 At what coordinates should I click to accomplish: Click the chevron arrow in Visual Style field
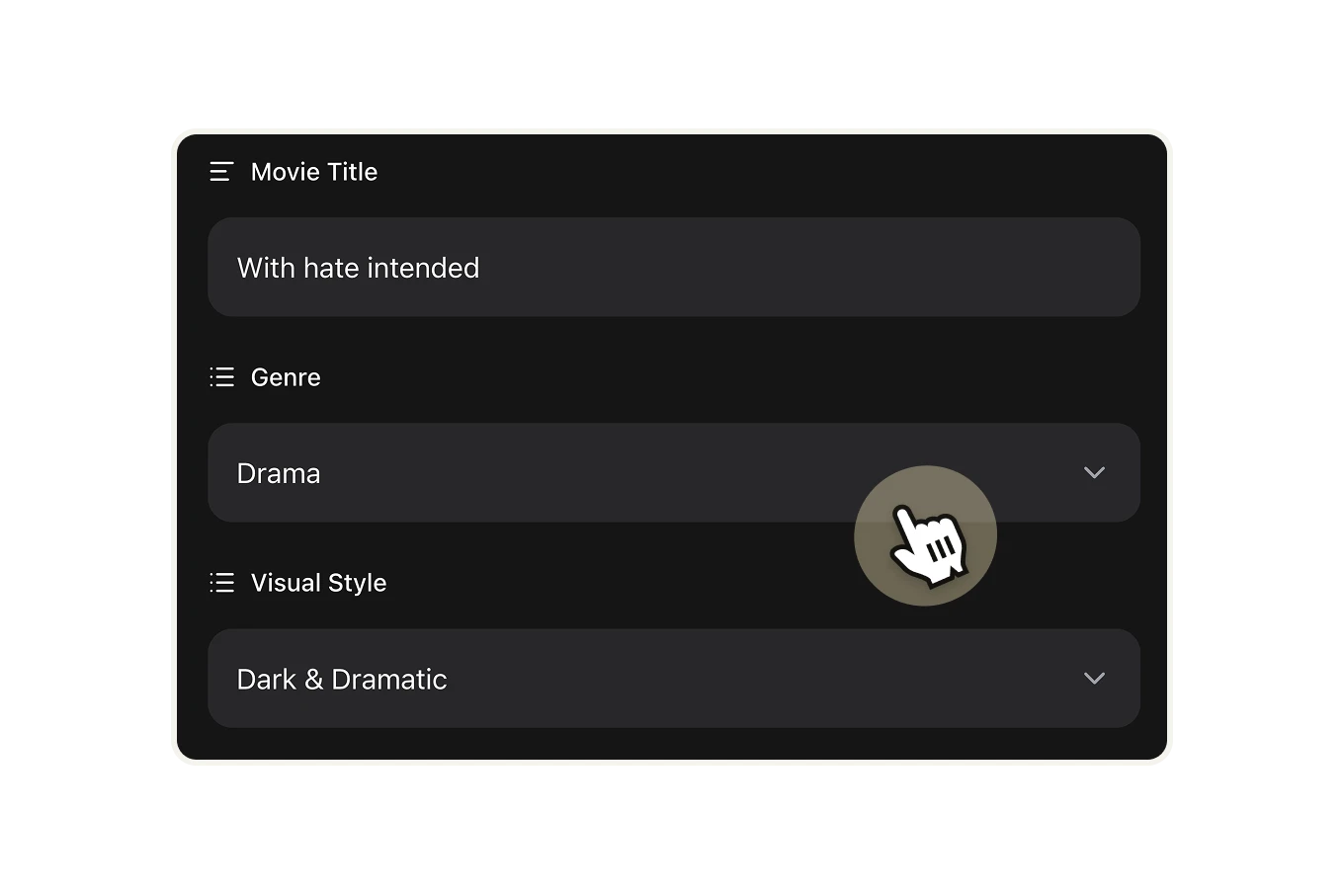[1093, 679]
